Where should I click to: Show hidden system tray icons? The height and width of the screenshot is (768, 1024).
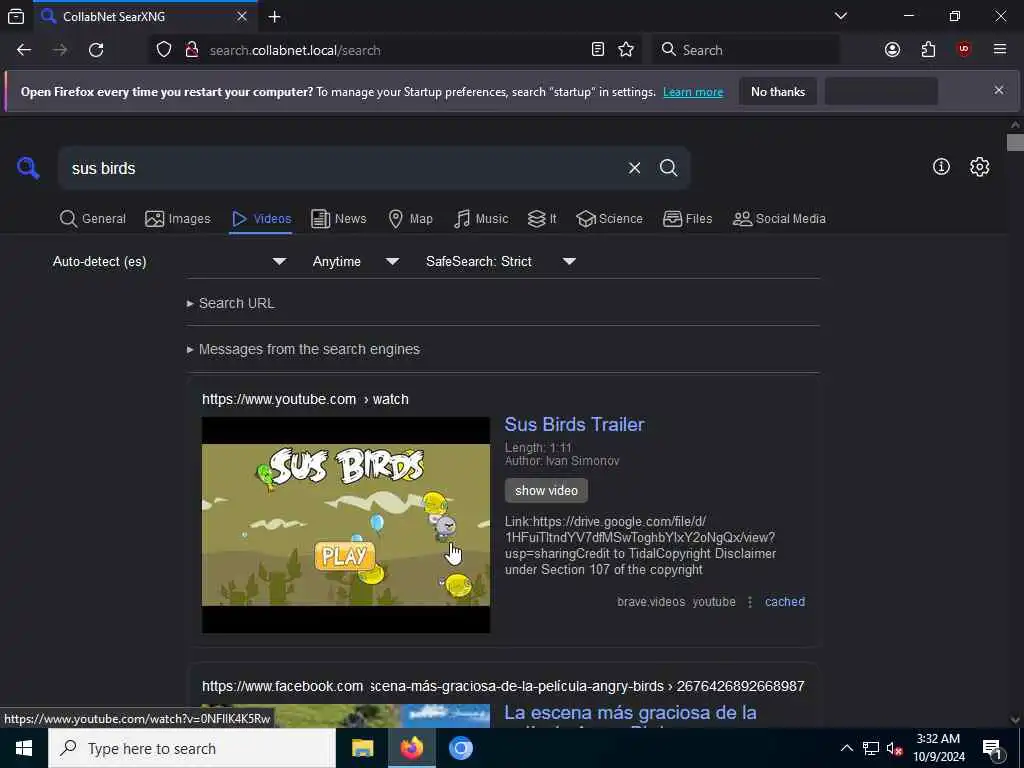(846, 748)
